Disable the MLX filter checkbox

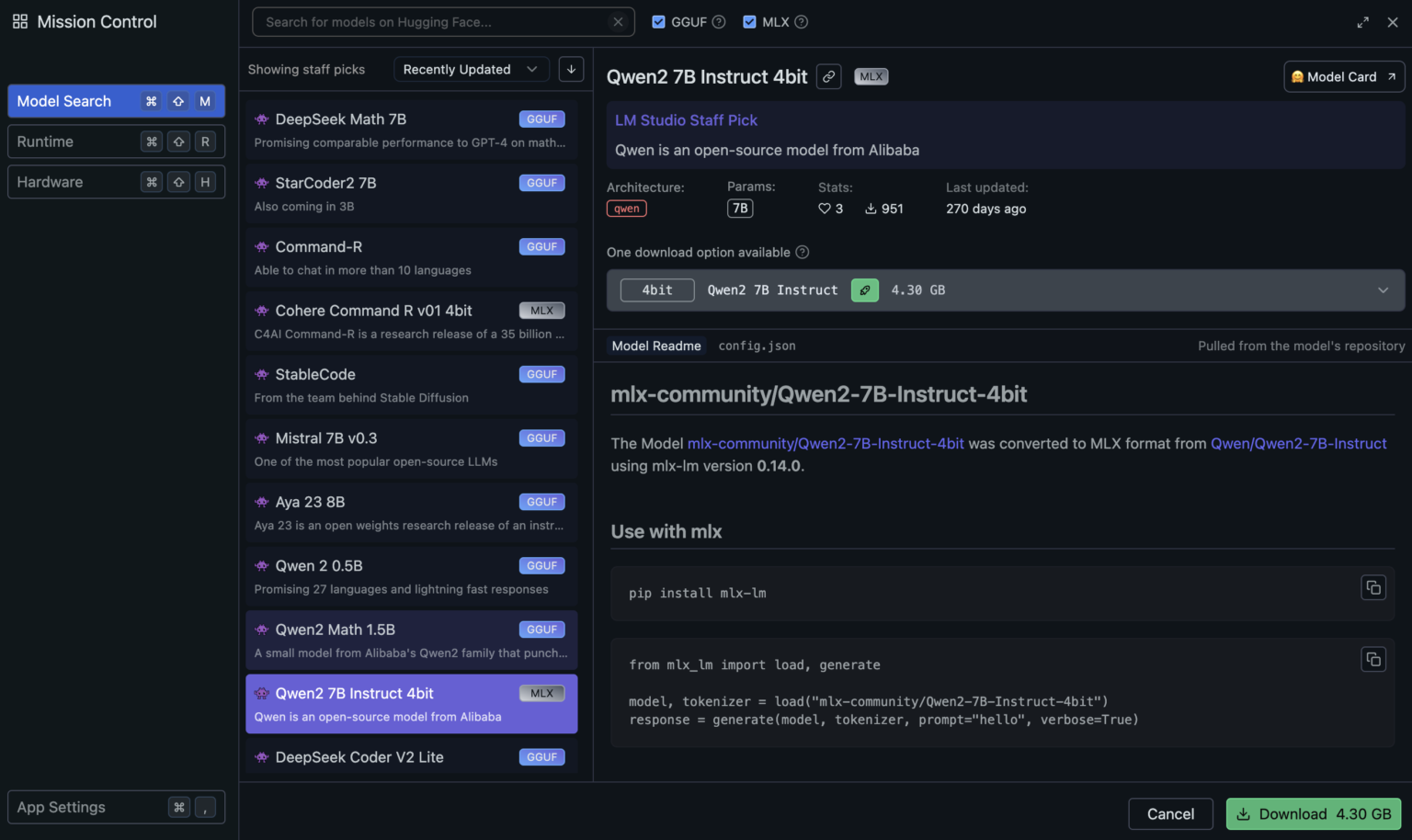pyautogui.click(x=748, y=21)
